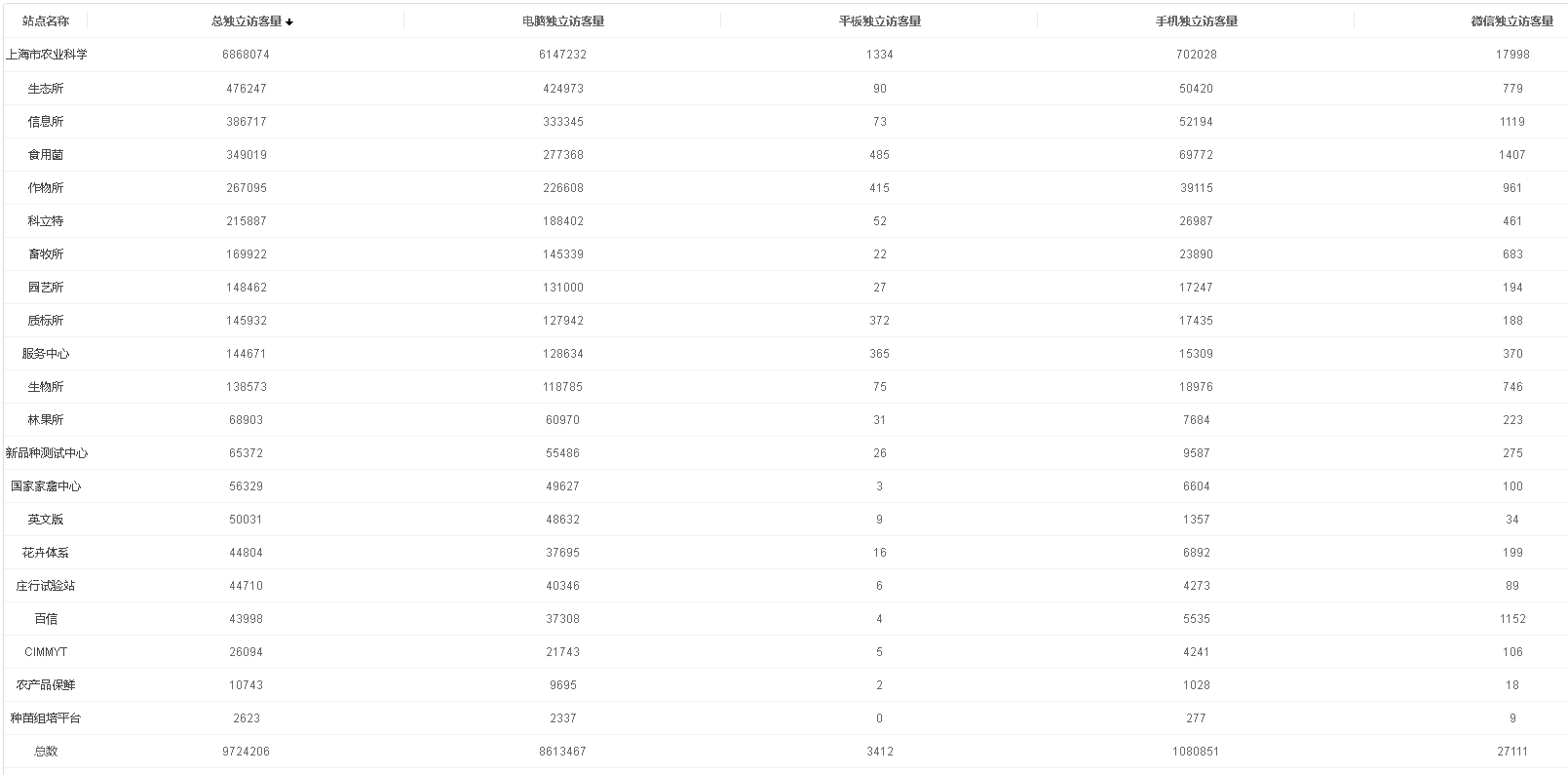Select the 上海市农业科学 site row name
This screenshot has width=1568, height=775.
pyautogui.click(x=46, y=55)
